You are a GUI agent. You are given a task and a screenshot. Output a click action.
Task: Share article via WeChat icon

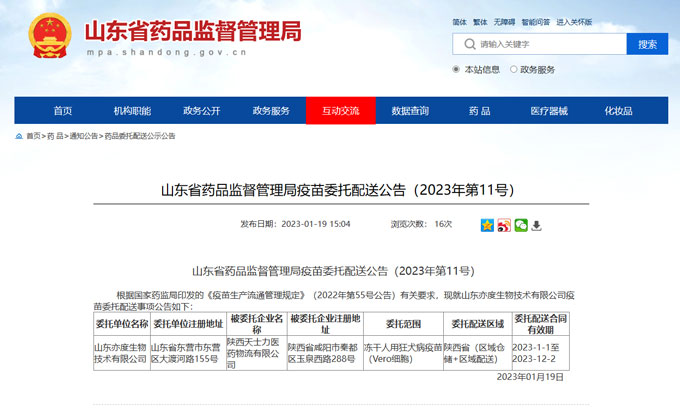[x=520, y=225]
